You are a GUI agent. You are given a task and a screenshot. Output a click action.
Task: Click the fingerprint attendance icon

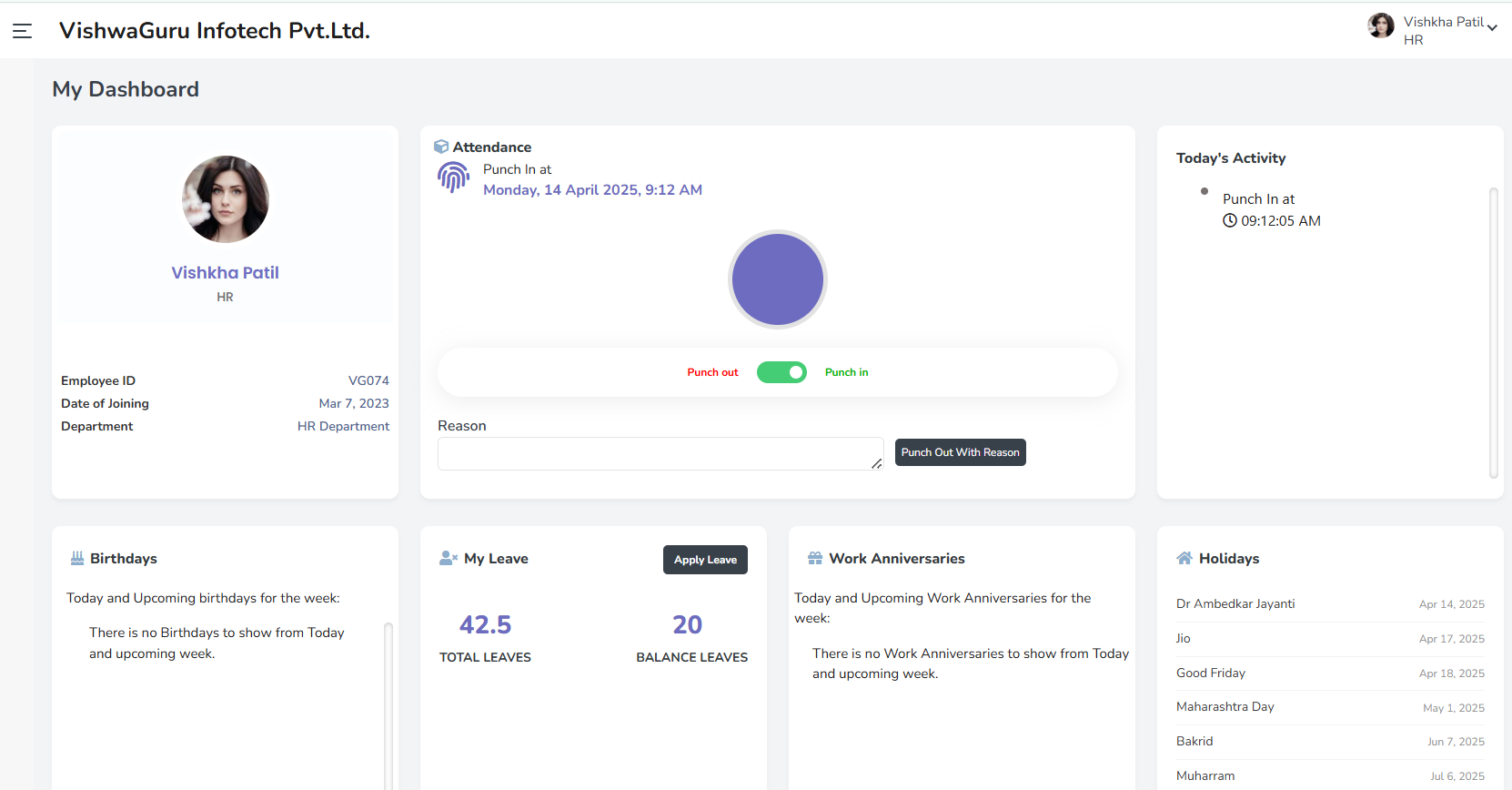pyautogui.click(x=453, y=177)
